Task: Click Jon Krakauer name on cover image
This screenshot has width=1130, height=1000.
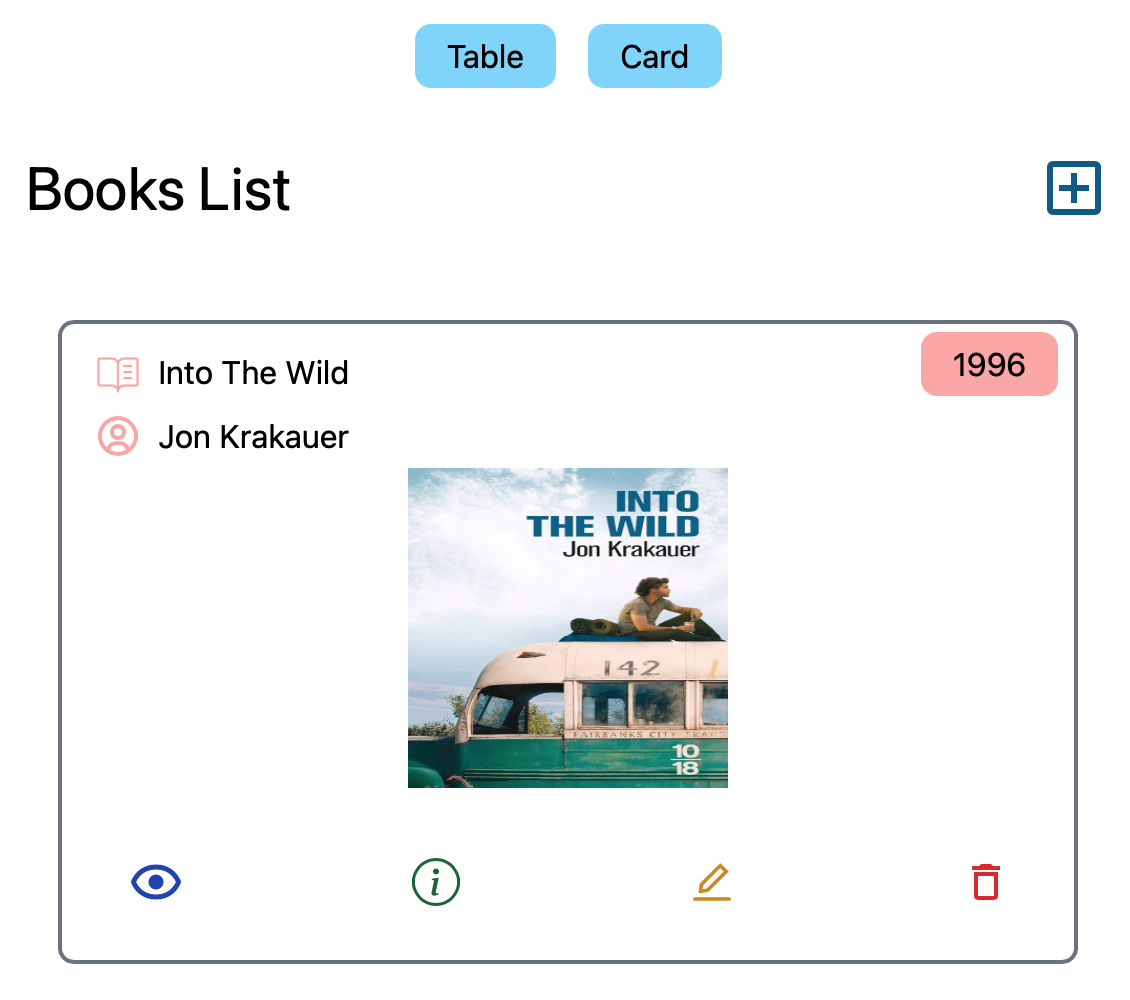Action: pyautogui.click(x=631, y=550)
